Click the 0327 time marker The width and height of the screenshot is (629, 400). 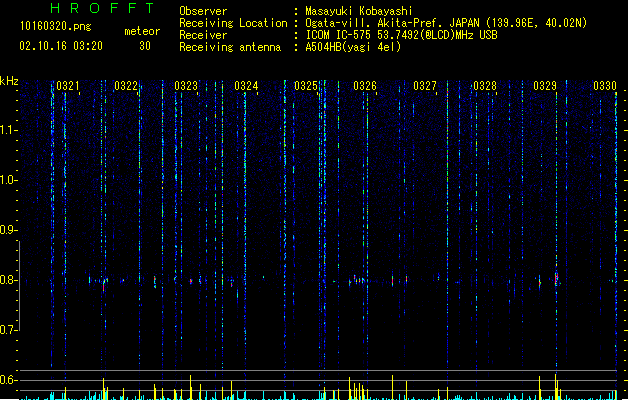(x=425, y=86)
